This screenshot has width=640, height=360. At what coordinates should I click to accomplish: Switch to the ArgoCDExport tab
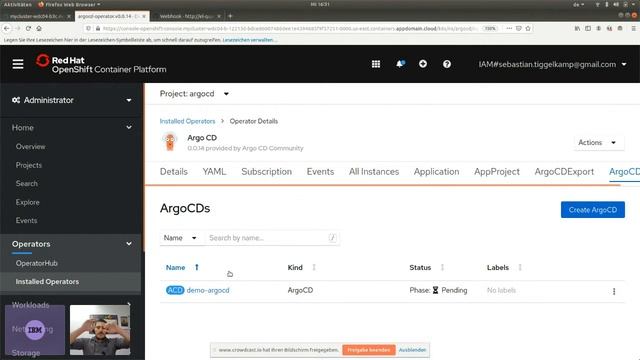point(564,171)
